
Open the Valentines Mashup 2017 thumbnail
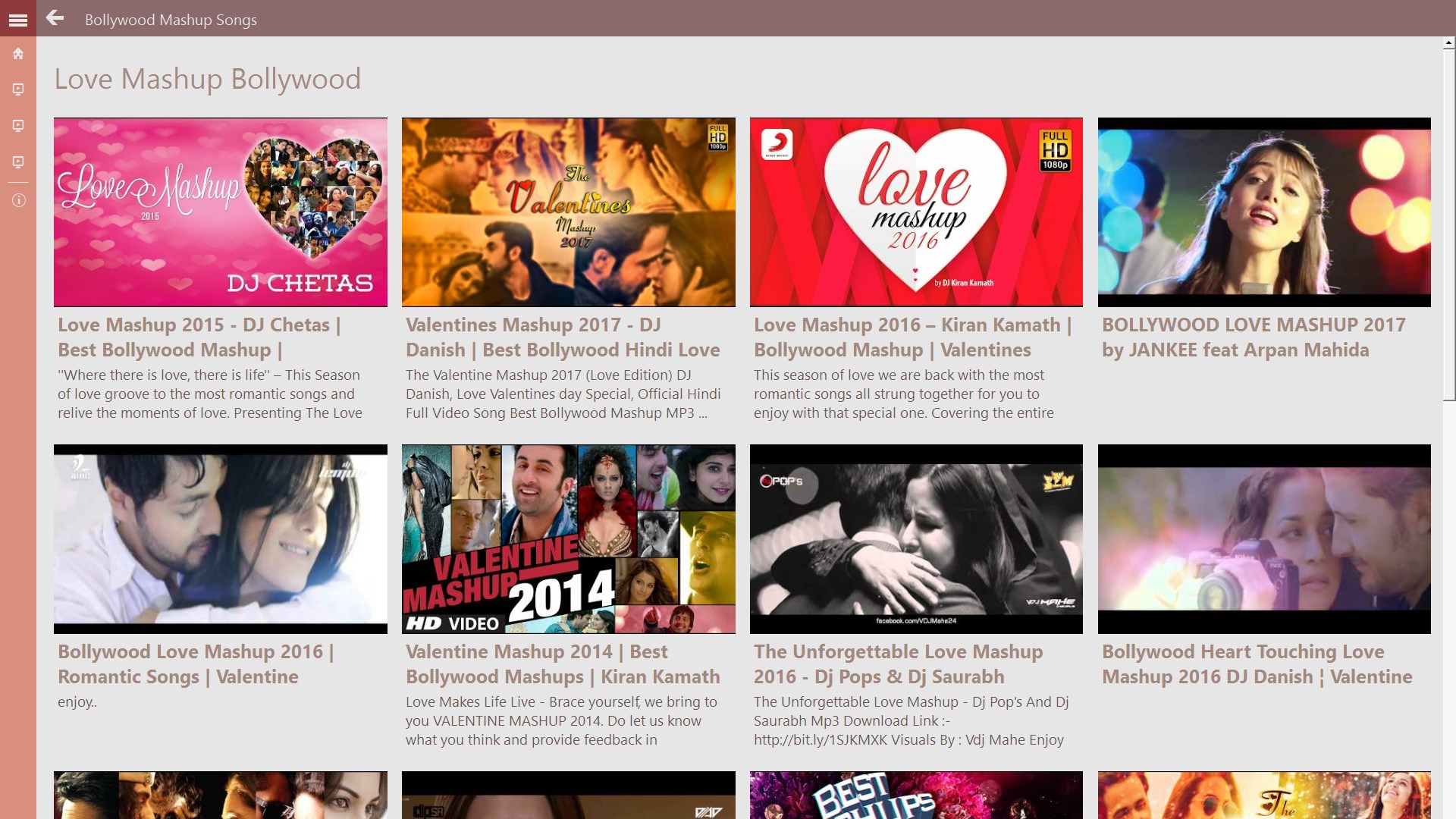point(569,212)
